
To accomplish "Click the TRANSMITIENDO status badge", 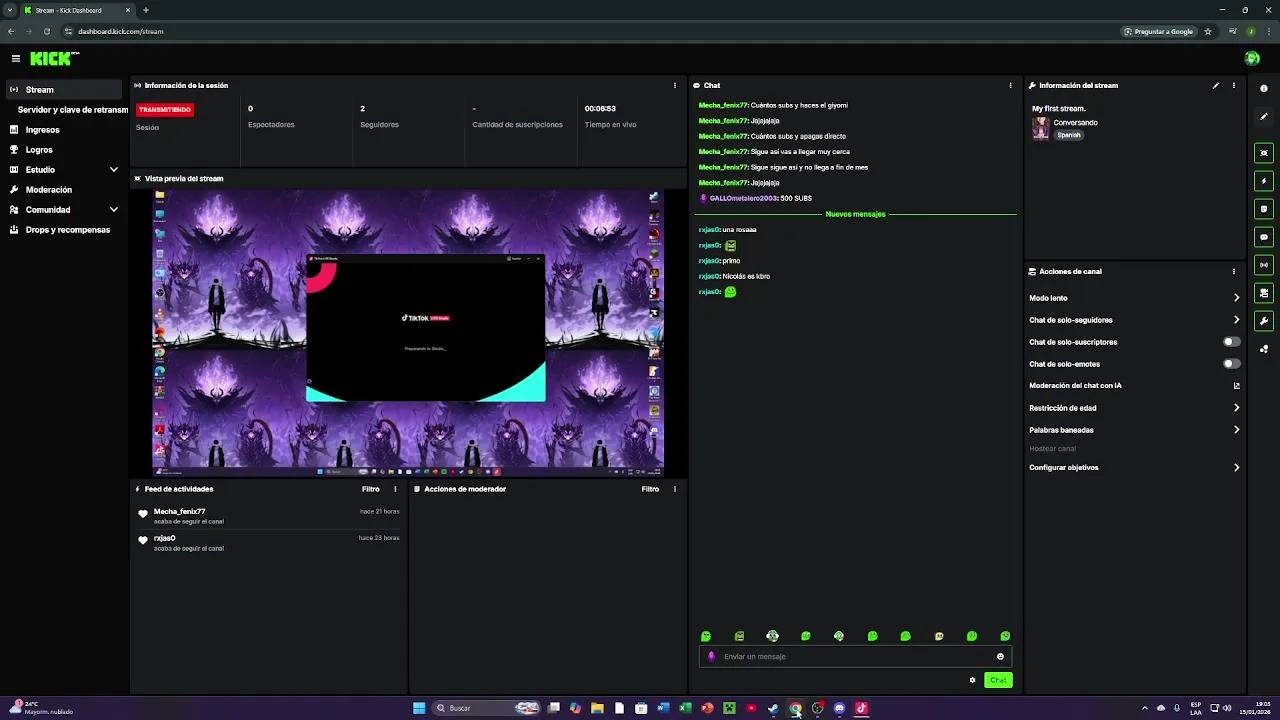I will point(165,110).
